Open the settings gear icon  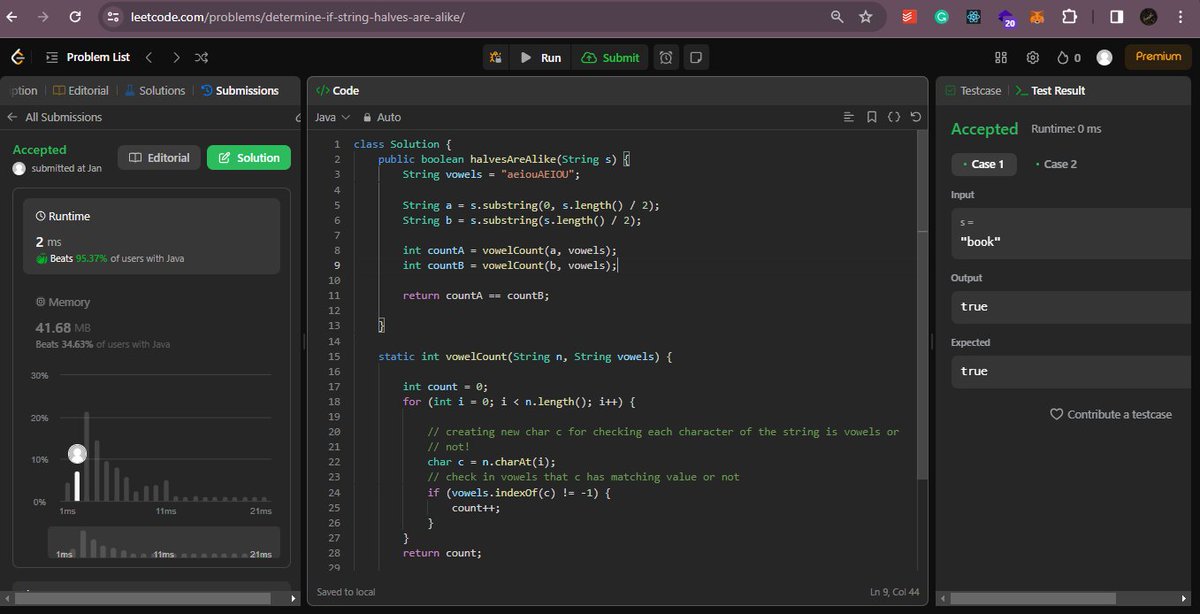coord(1033,57)
